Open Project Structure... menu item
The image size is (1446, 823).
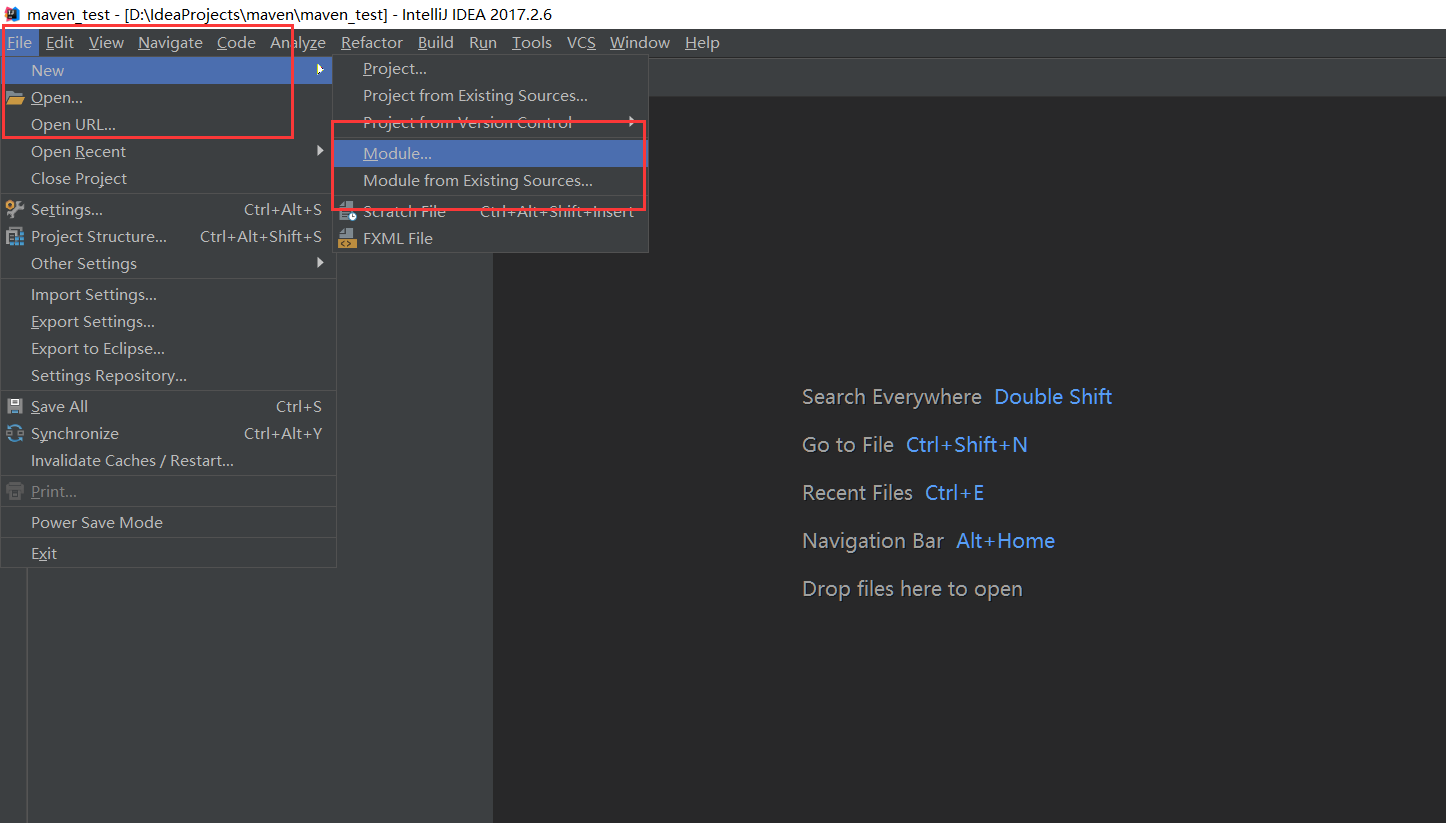[x=167, y=236]
